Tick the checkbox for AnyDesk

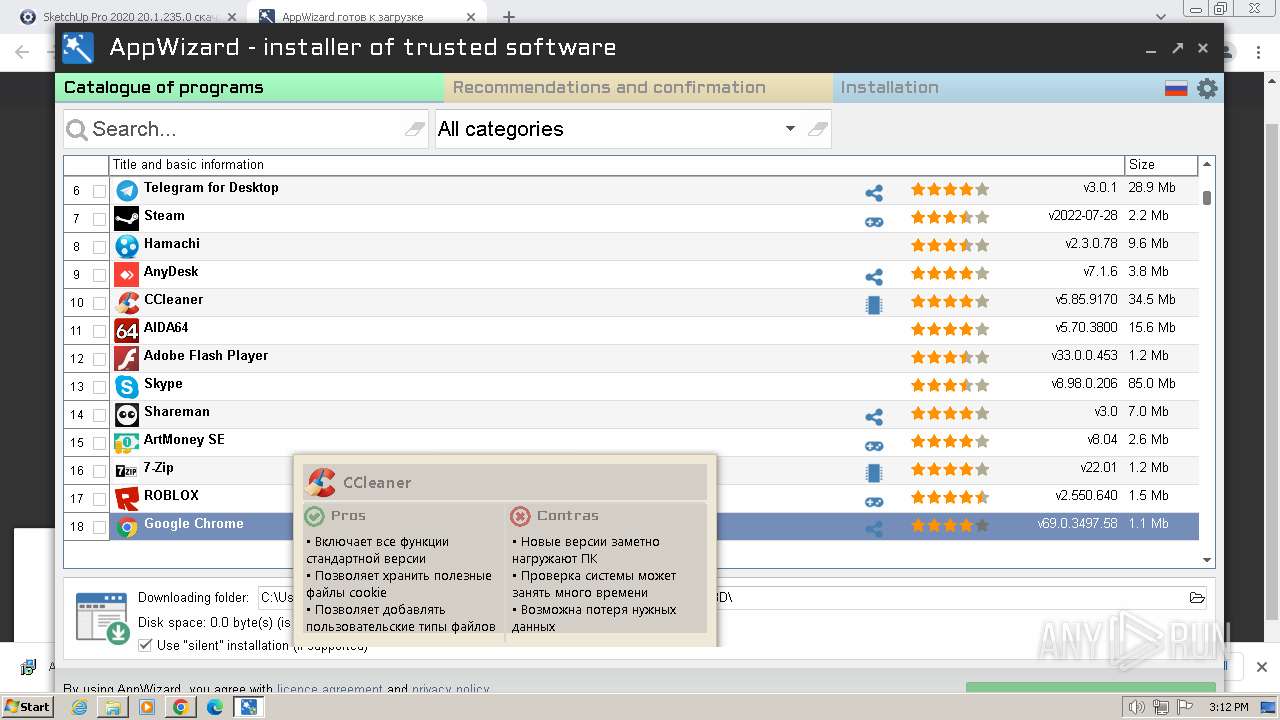pyautogui.click(x=99, y=275)
